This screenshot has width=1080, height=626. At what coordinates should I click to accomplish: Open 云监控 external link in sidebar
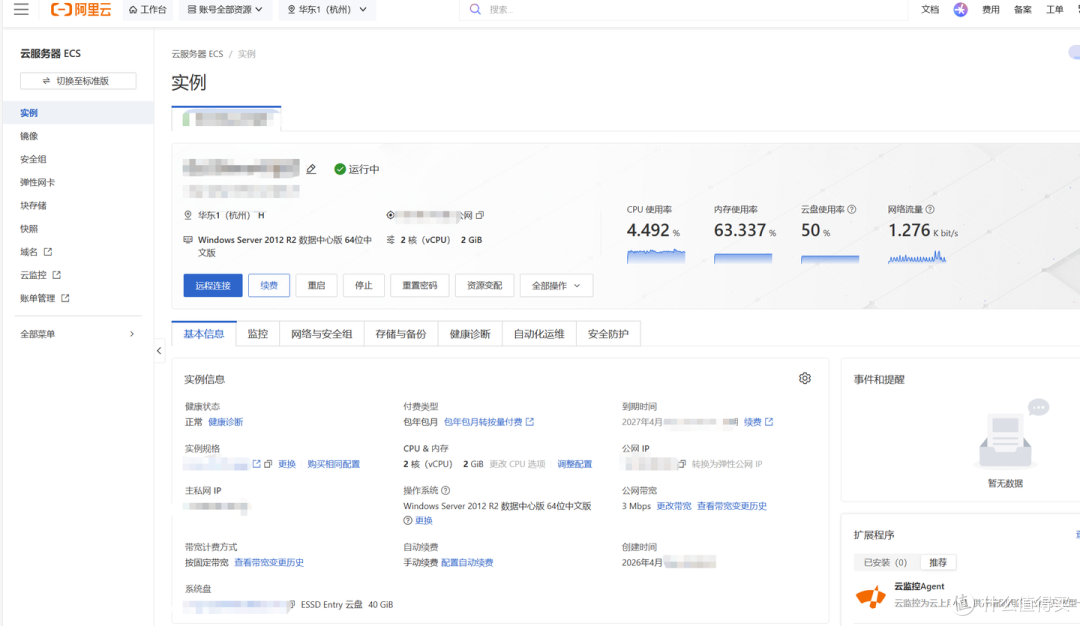point(41,275)
